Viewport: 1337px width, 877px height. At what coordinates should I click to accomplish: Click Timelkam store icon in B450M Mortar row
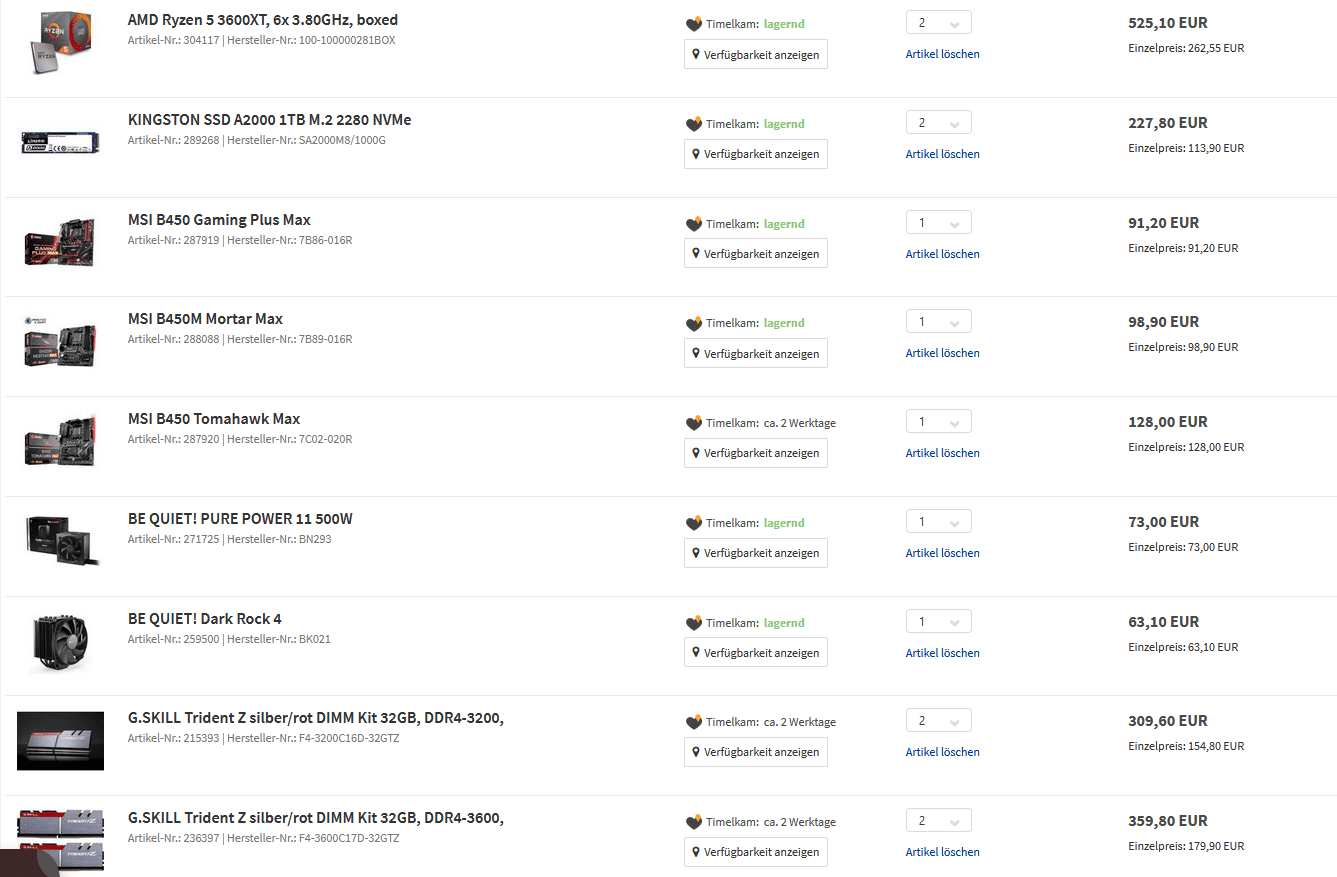click(x=694, y=324)
